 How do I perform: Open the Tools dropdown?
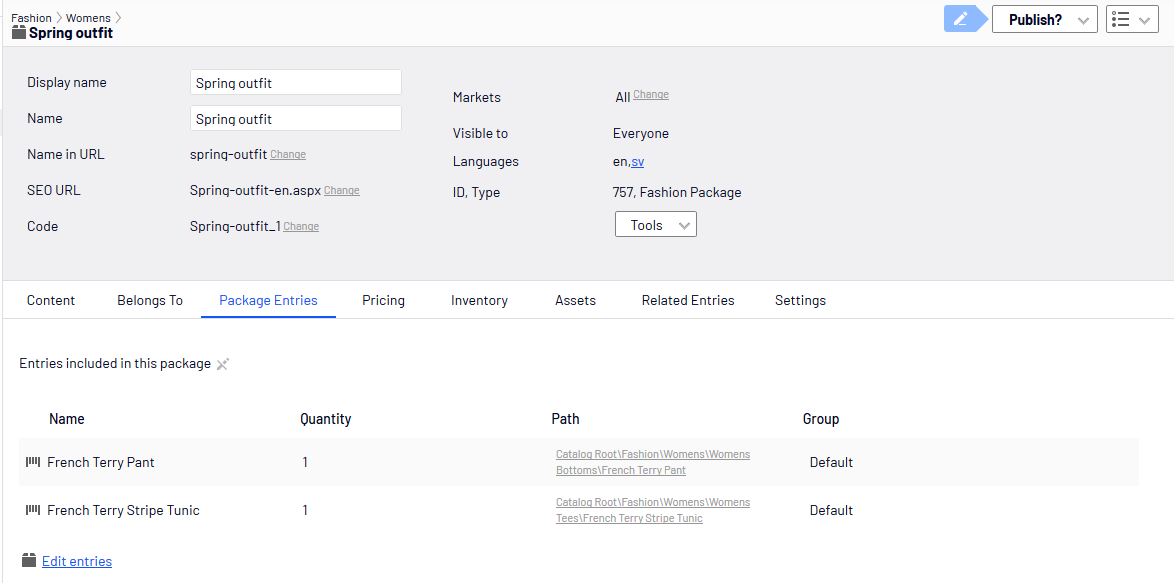[655, 225]
